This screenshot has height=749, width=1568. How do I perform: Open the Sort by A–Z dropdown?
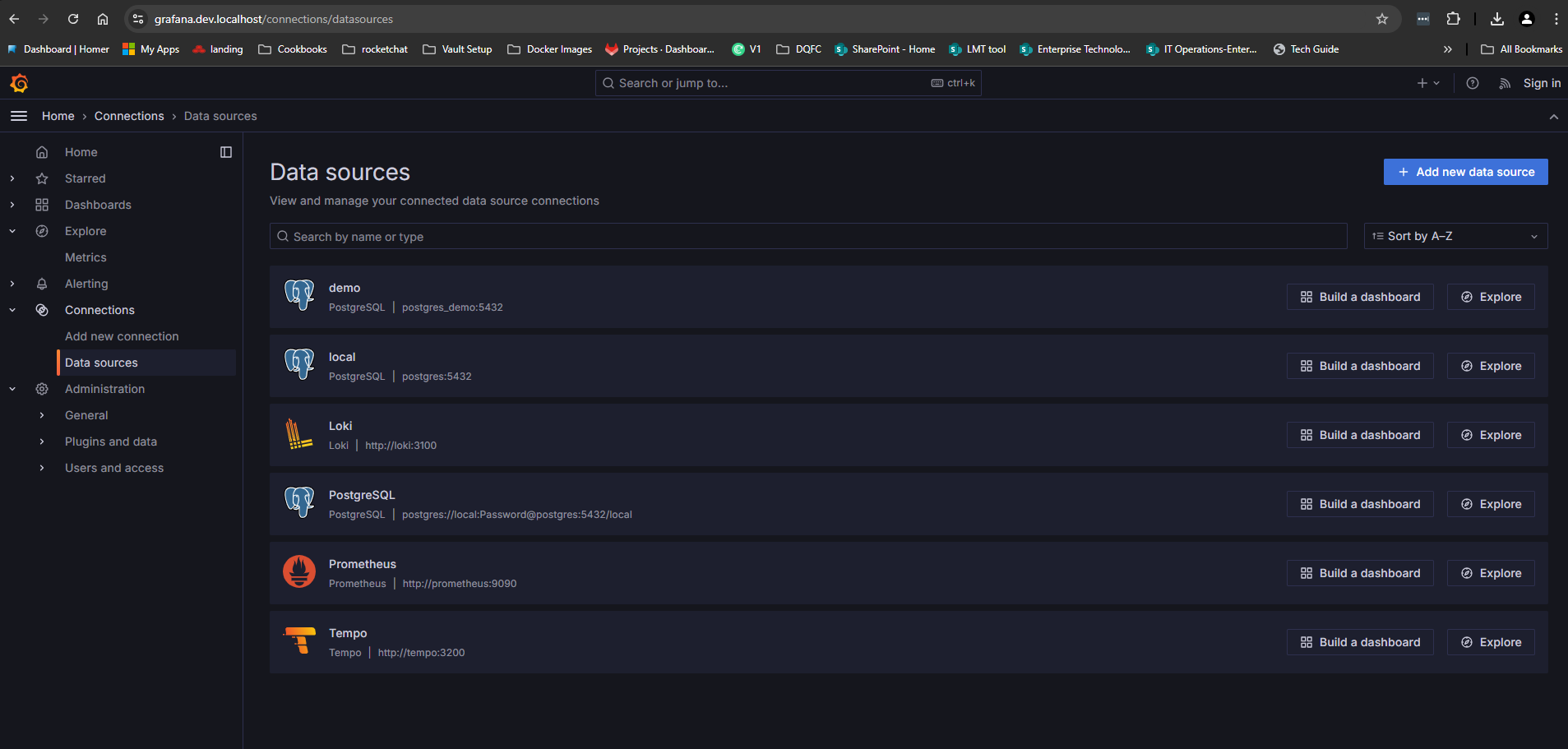[1455, 236]
